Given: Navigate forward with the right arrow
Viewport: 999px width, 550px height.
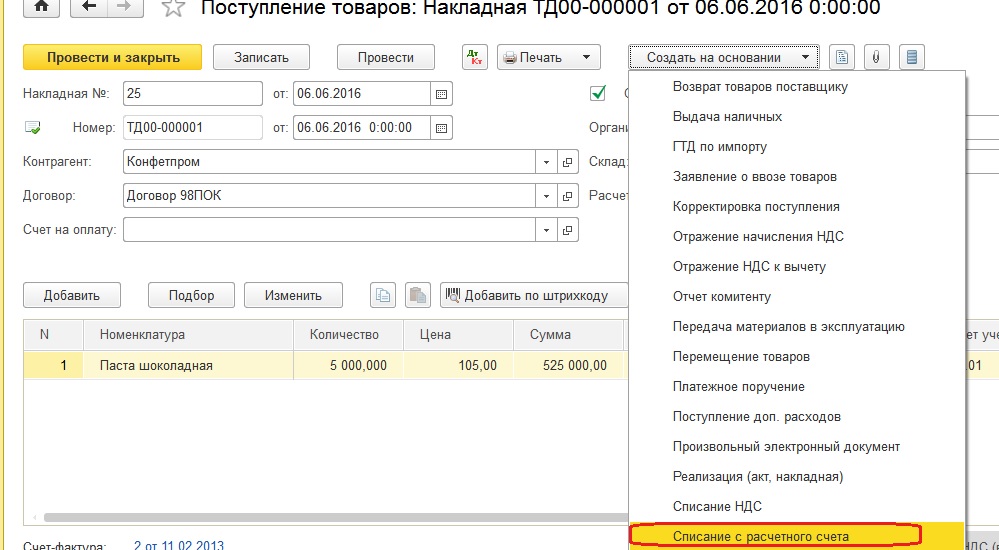Looking at the screenshot, I should 126,6.
